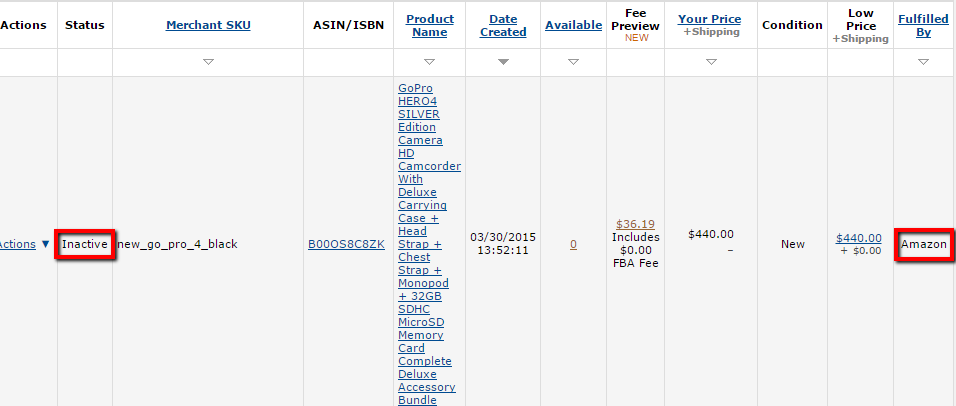Open the $440.00 low price link
956x406 pixels.
(858, 238)
